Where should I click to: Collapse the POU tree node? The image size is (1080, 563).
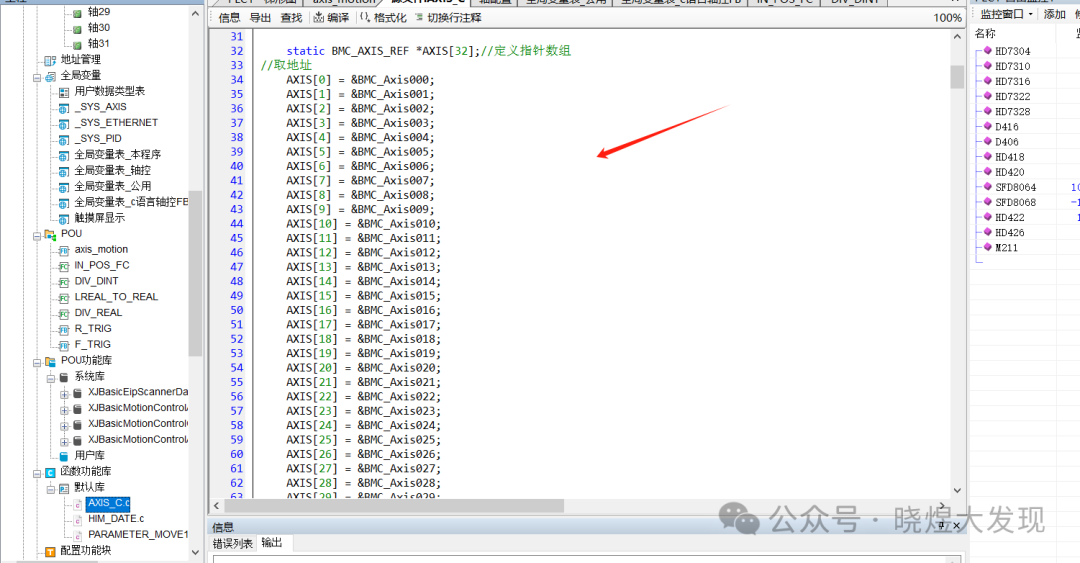(37, 236)
